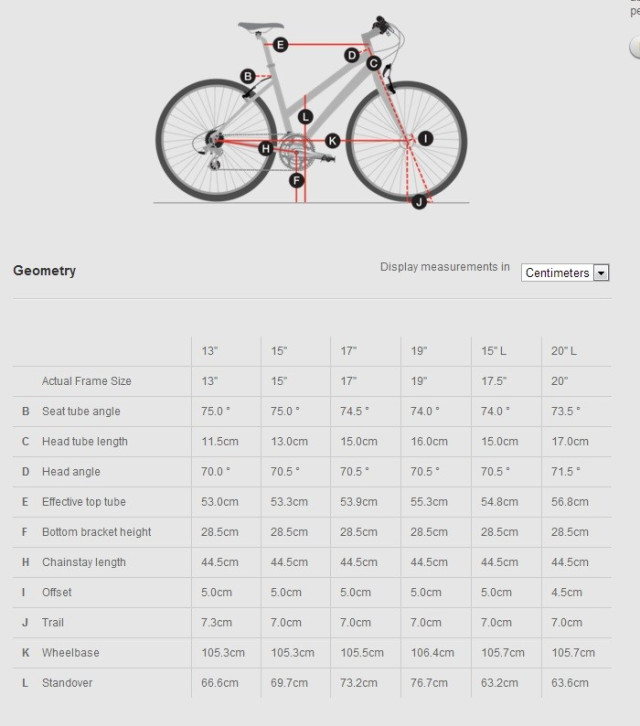Select the D marker on the bike diagram
This screenshot has height=726, width=640.
351,55
